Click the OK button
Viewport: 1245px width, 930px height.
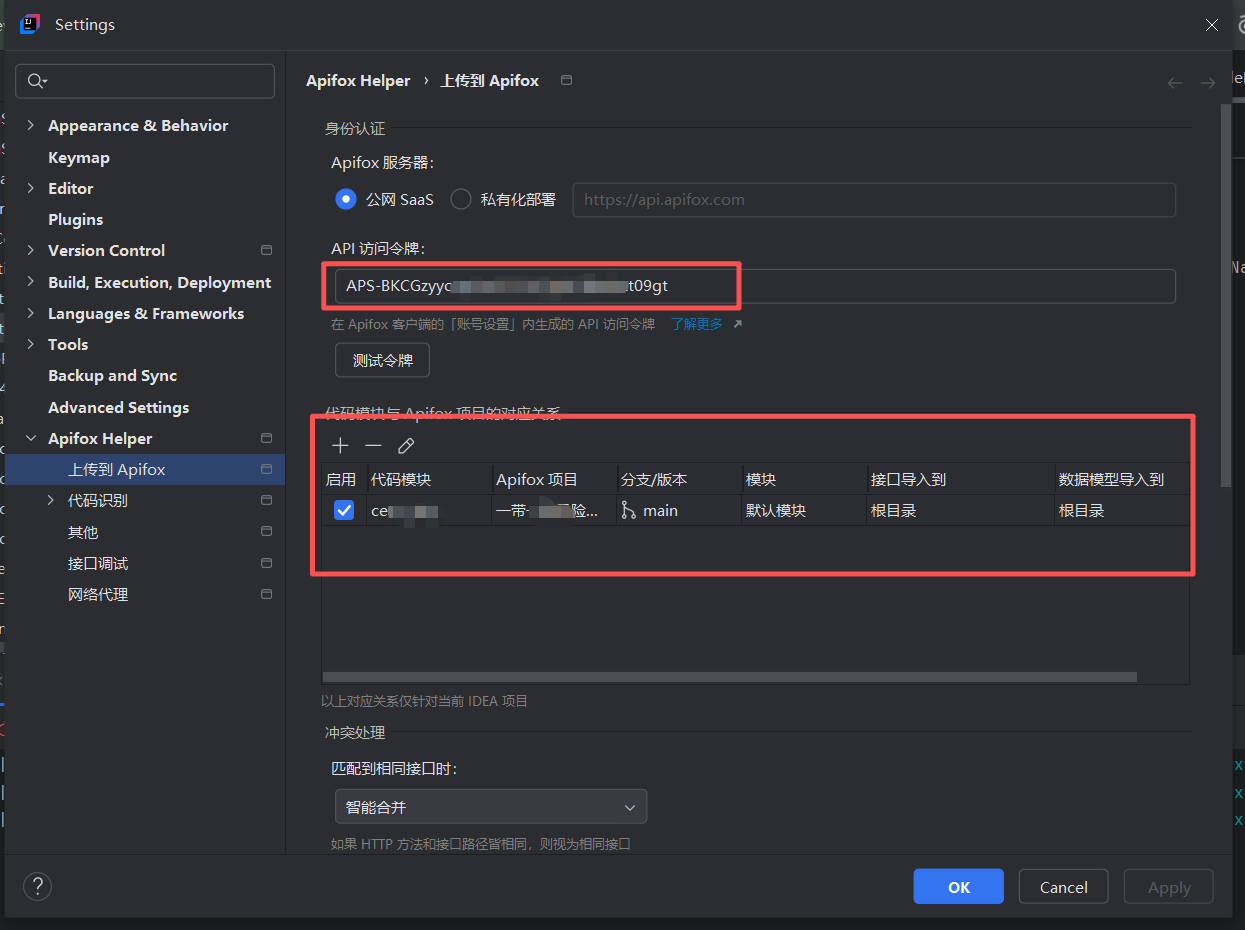tap(959, 887)
